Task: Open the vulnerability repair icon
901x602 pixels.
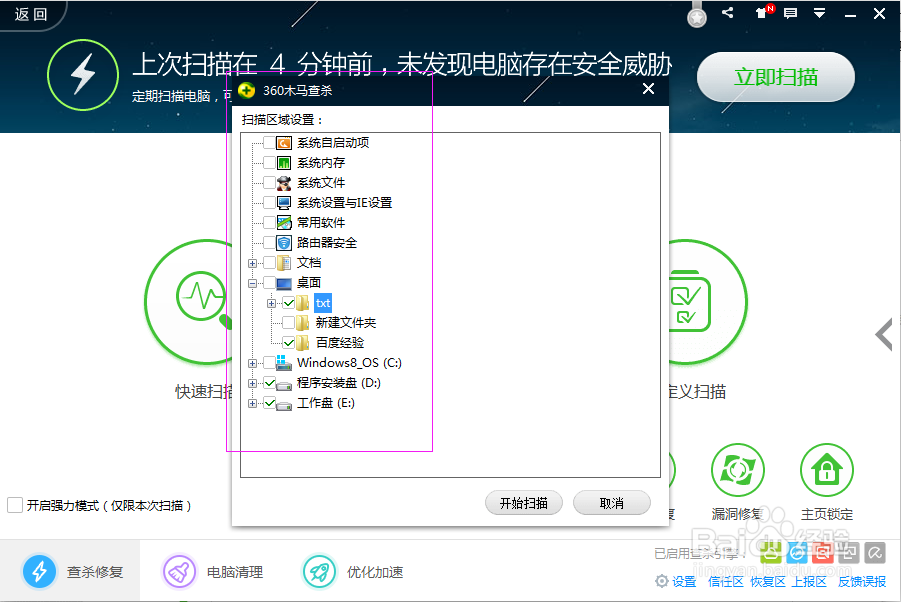Action: click(x=738, y=470)
